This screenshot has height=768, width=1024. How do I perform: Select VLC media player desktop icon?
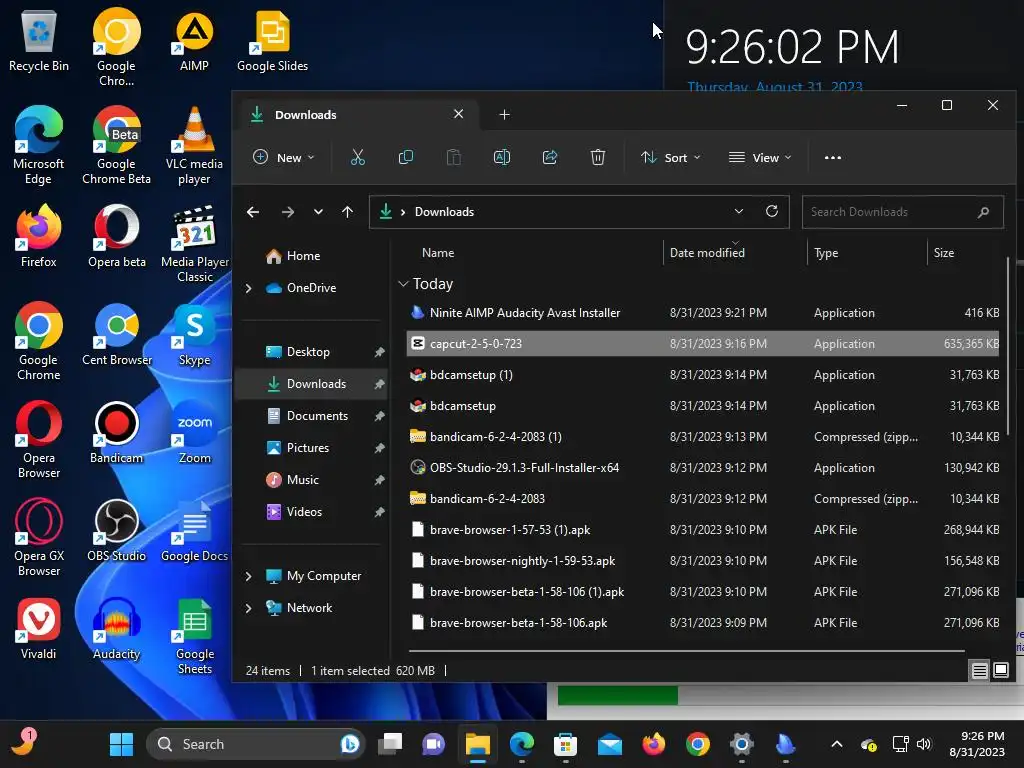194,146
